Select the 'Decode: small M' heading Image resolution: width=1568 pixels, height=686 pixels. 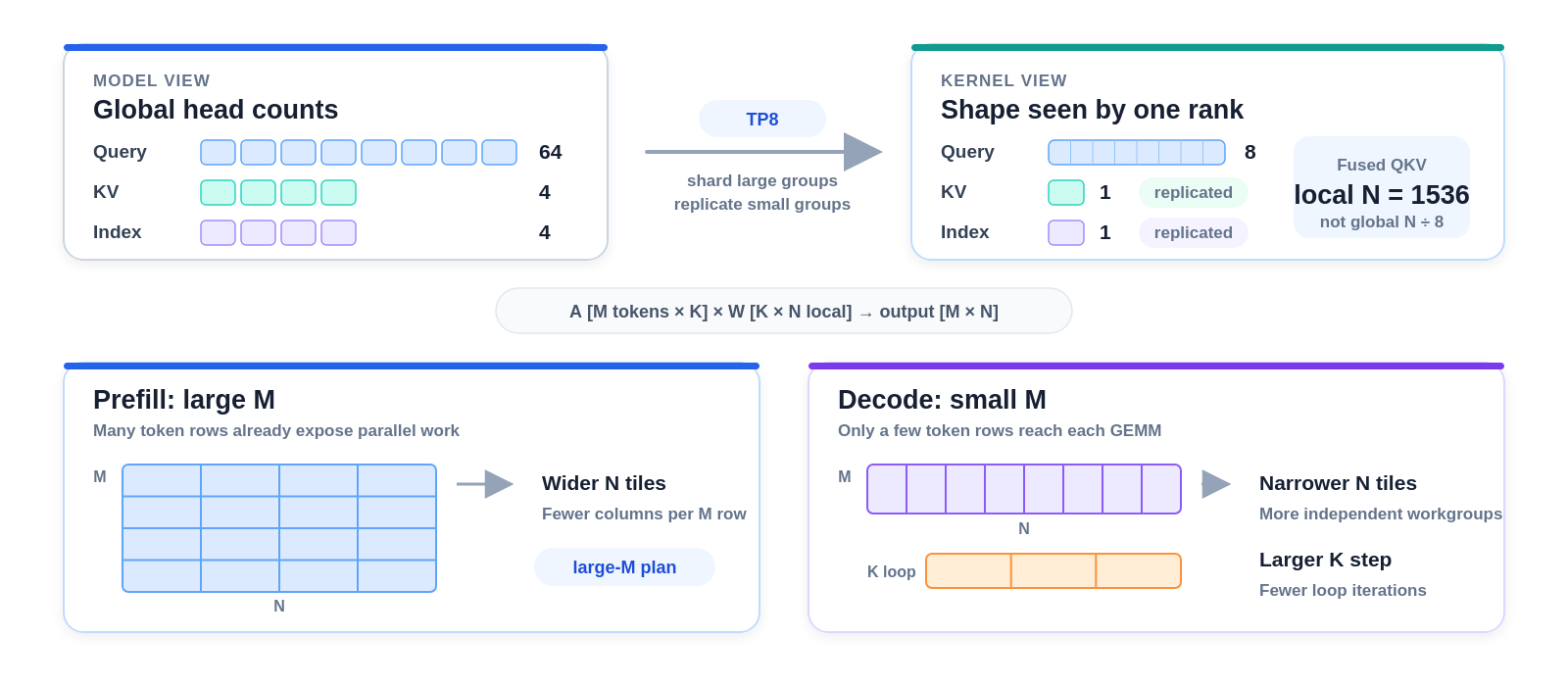(942, 400)
